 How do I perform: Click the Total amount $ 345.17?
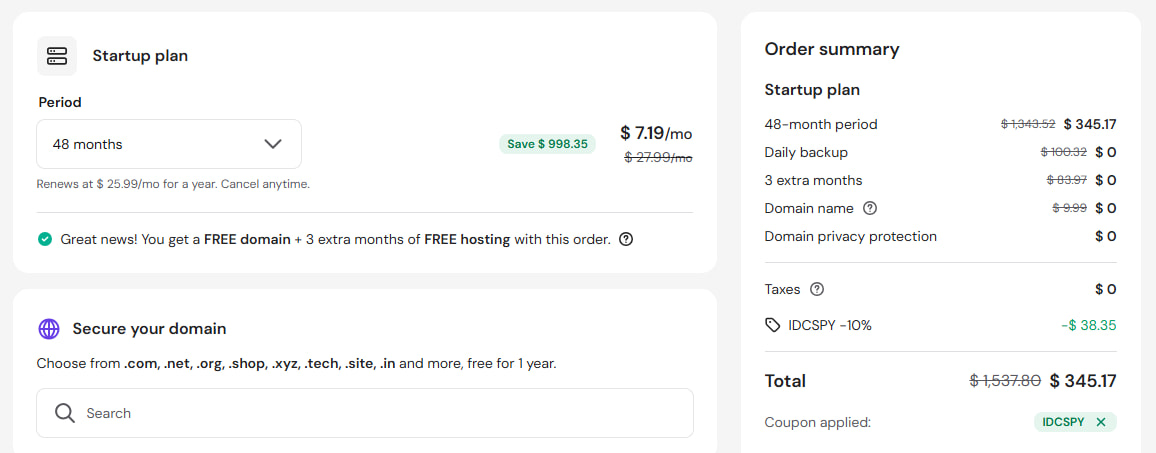(1083, 381)
